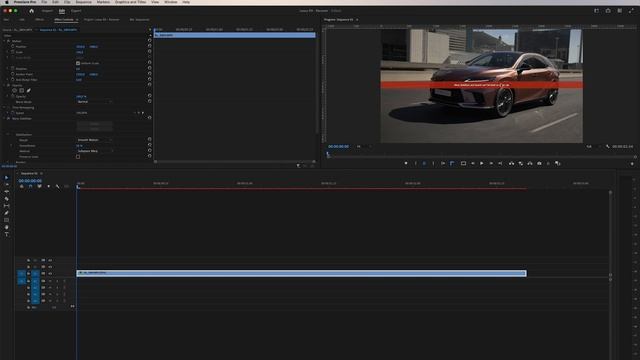Open the Sequence menu
Screen dimensions: 640x360
coord(83,2)
